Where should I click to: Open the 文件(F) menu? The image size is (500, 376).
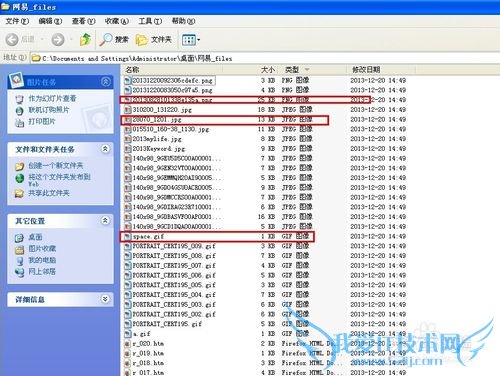(x=17, y=21)
